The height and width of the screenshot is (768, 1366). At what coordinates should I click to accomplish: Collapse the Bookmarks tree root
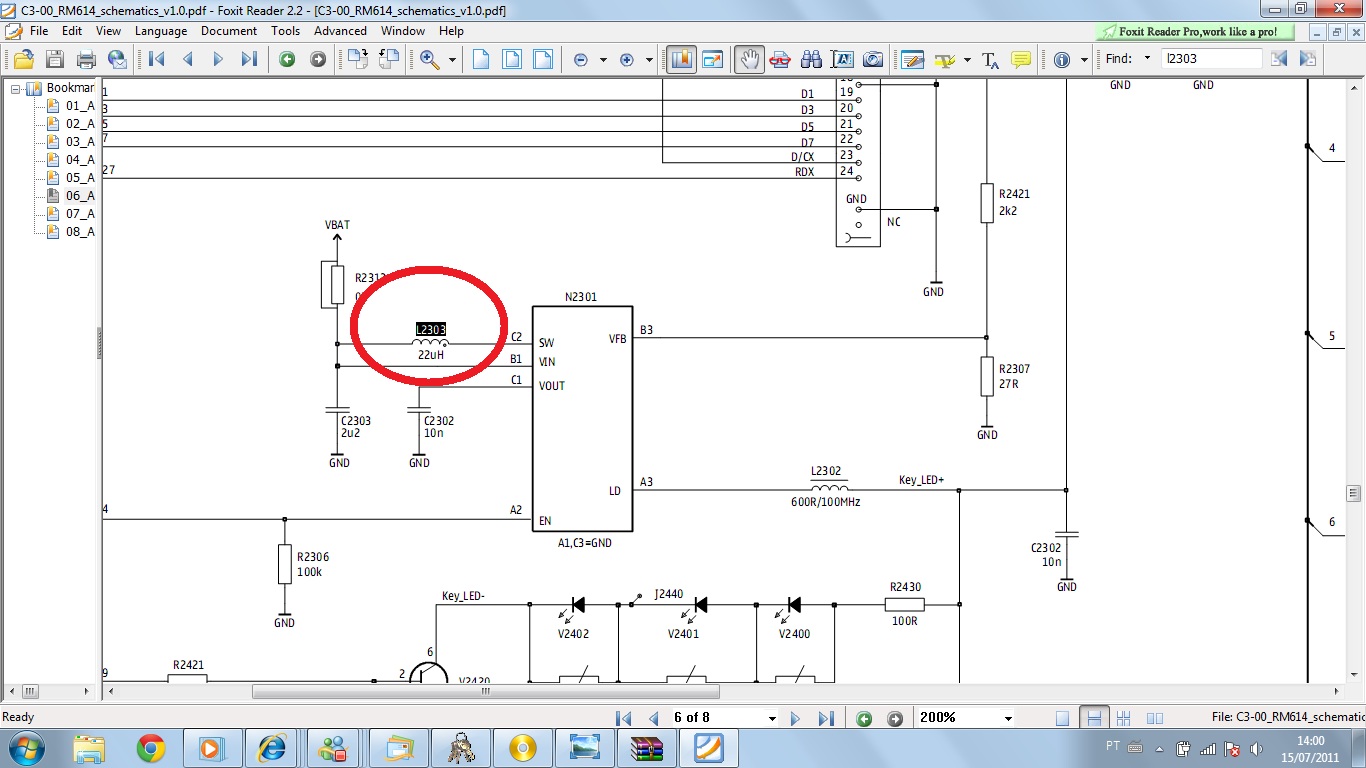(16, 88)
